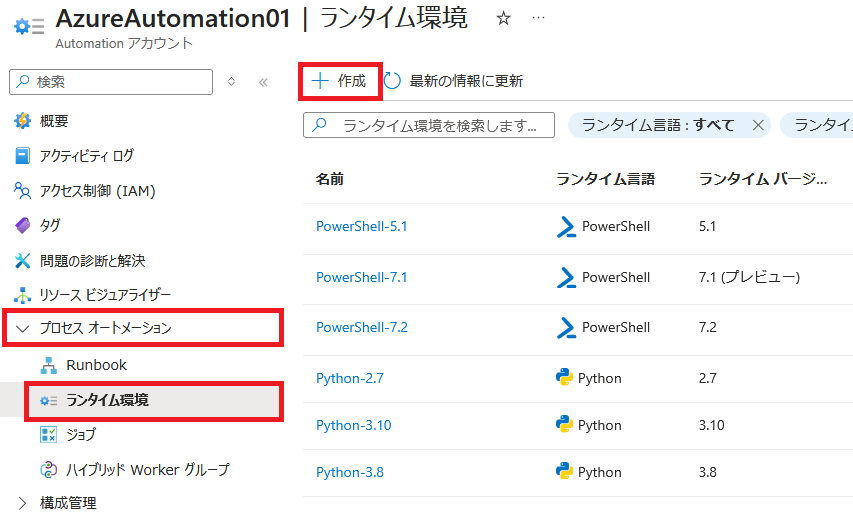Open リソース ビジュアライザー in sidebar
This screenshot has height=519, width=853.
tap(105, 295)
